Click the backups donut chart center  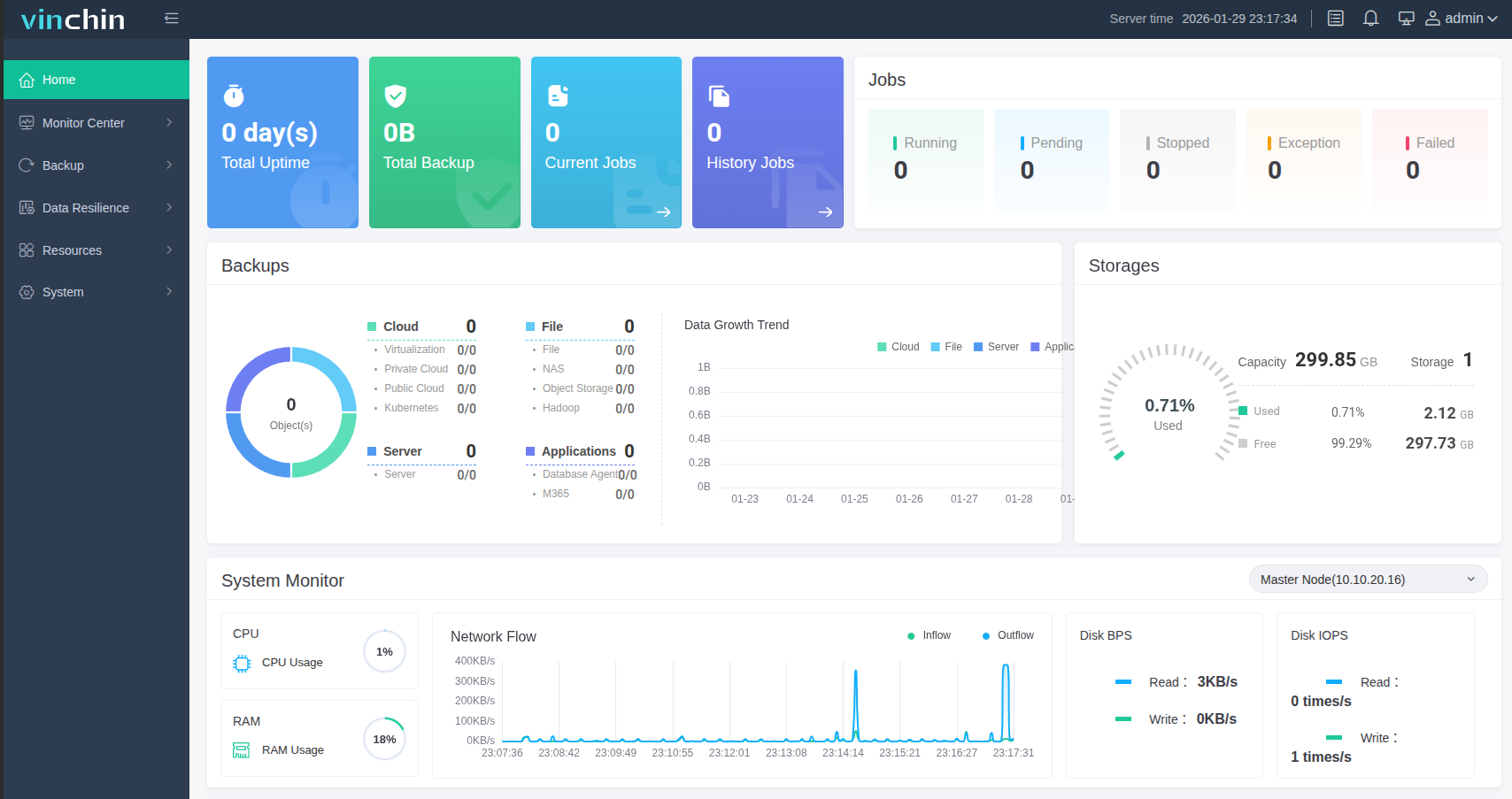291,413
